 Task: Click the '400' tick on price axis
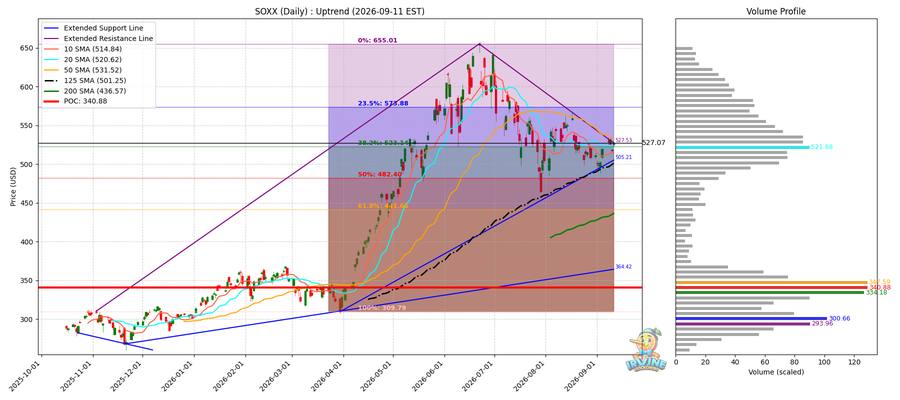[28, 242]
